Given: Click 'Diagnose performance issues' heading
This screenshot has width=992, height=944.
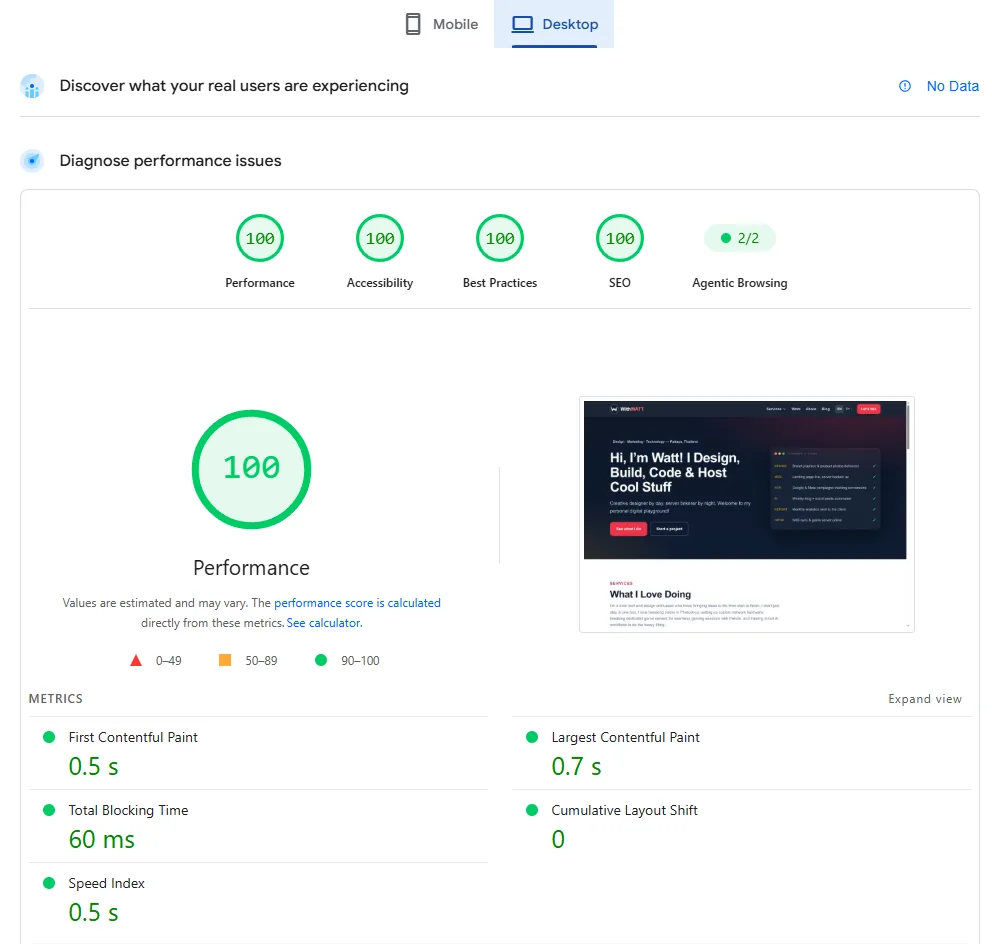Looking at the screenshot, I should click(170, 161).
